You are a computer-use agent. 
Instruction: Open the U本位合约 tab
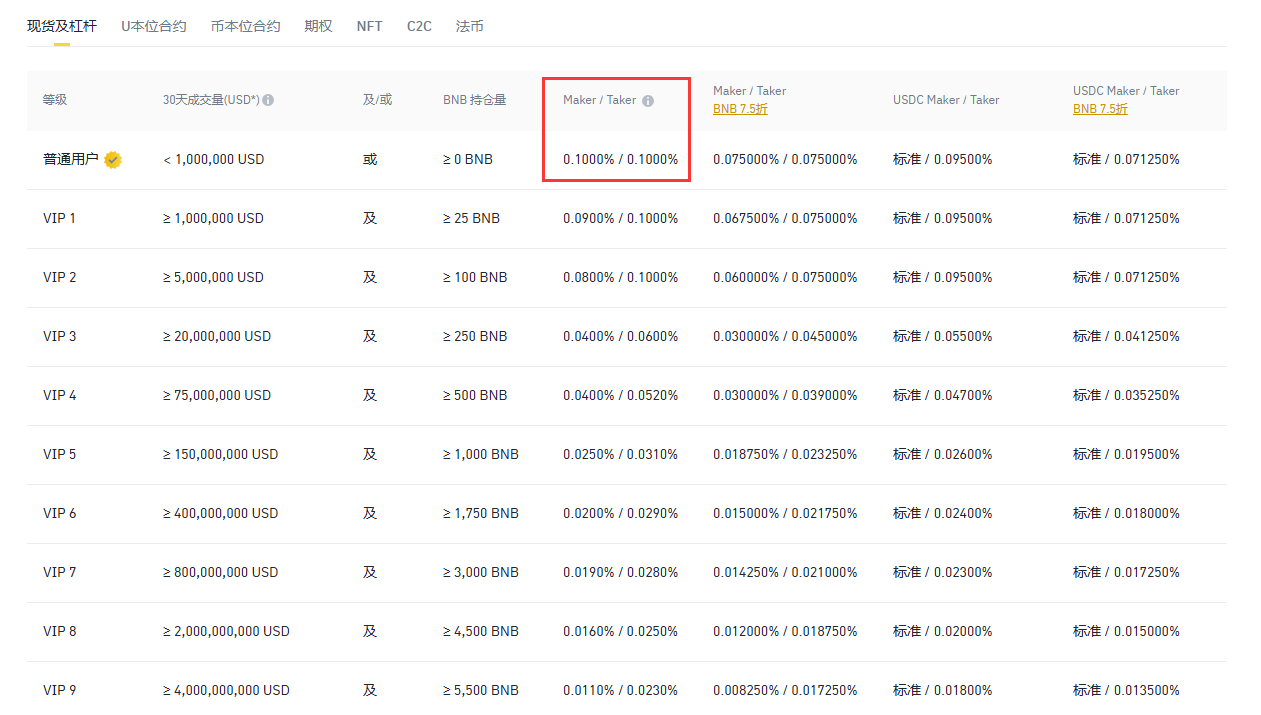[x=154, y=26]
